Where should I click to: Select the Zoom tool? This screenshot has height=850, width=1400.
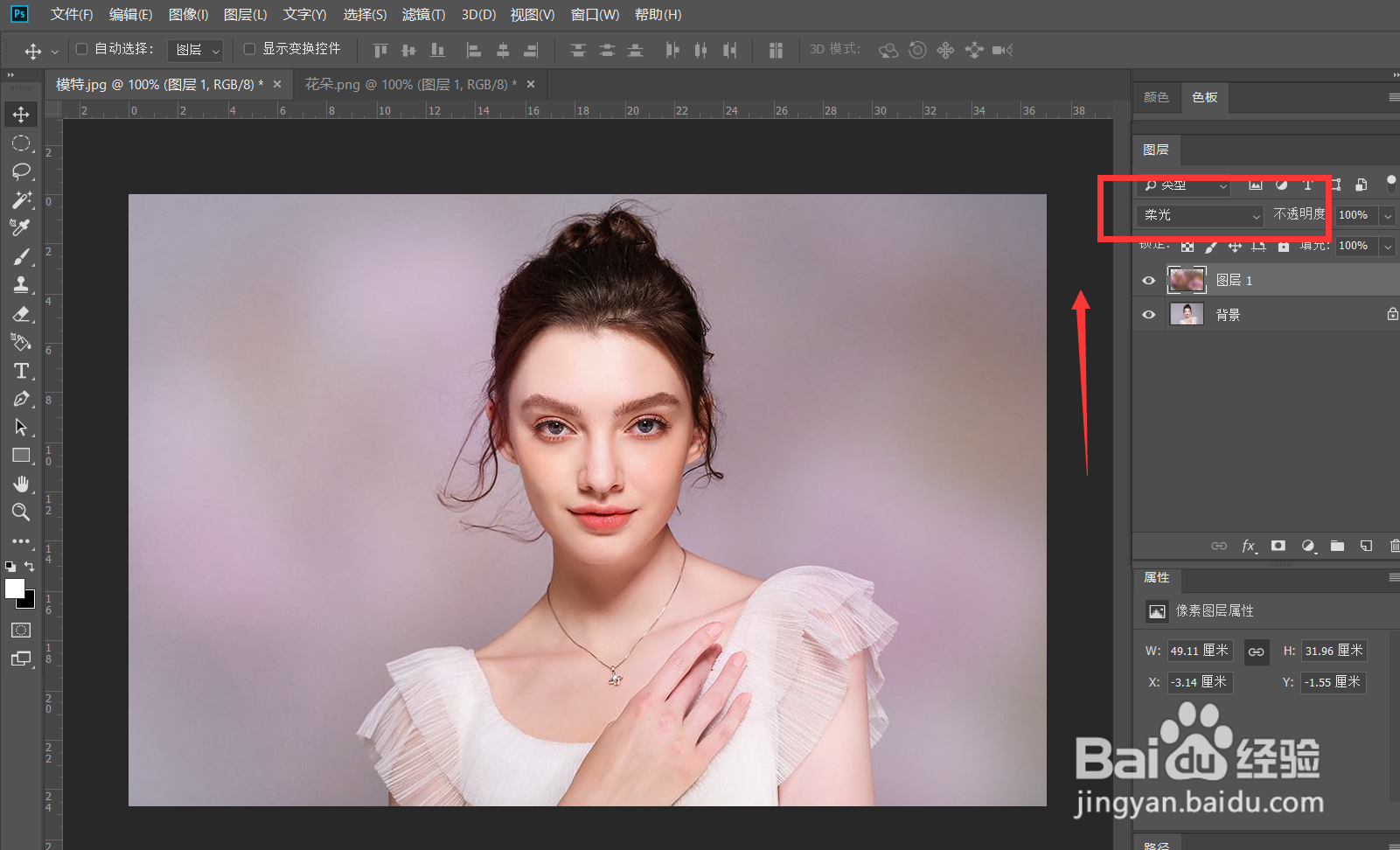[21, 512]
